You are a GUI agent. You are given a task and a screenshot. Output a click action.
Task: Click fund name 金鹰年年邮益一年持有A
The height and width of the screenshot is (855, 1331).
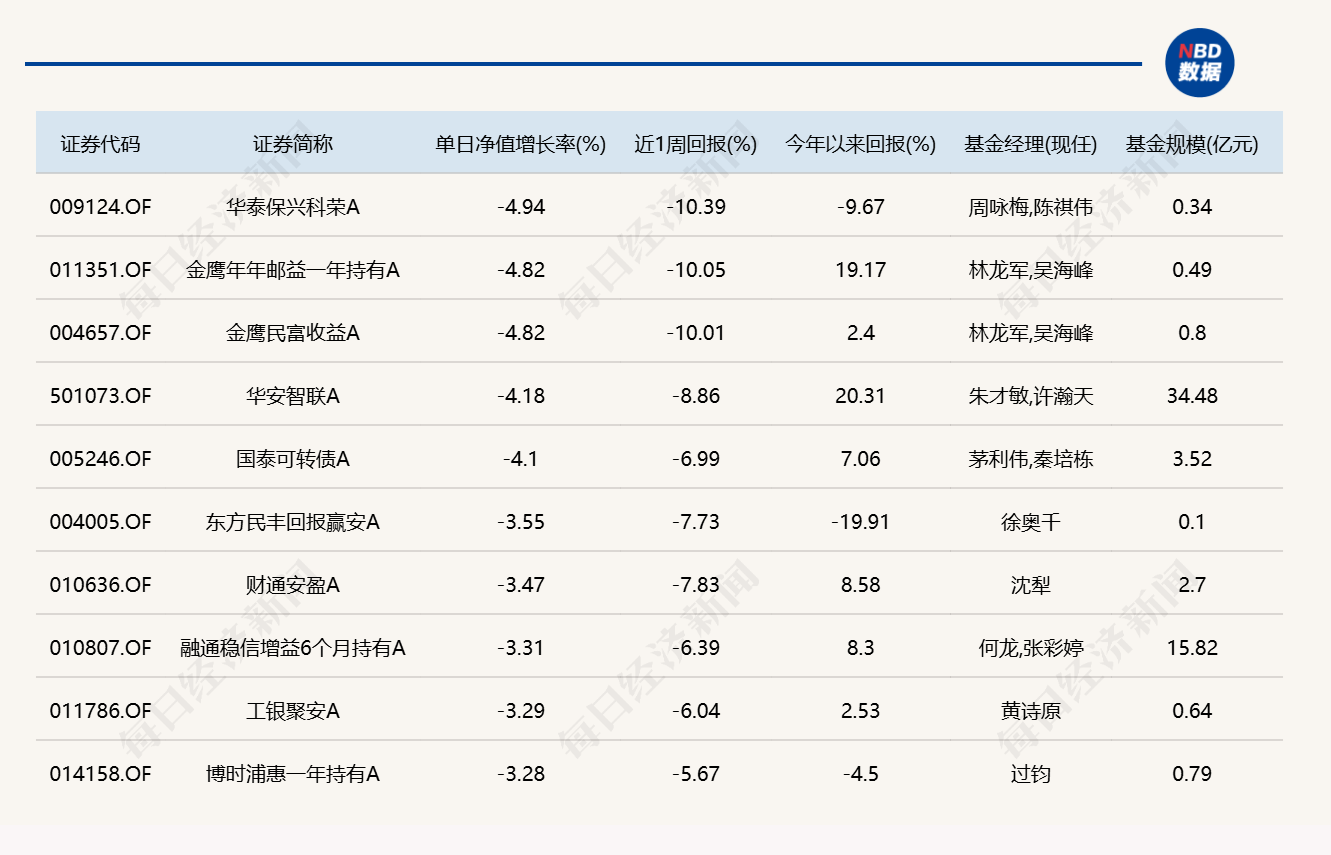pos(293,270)
